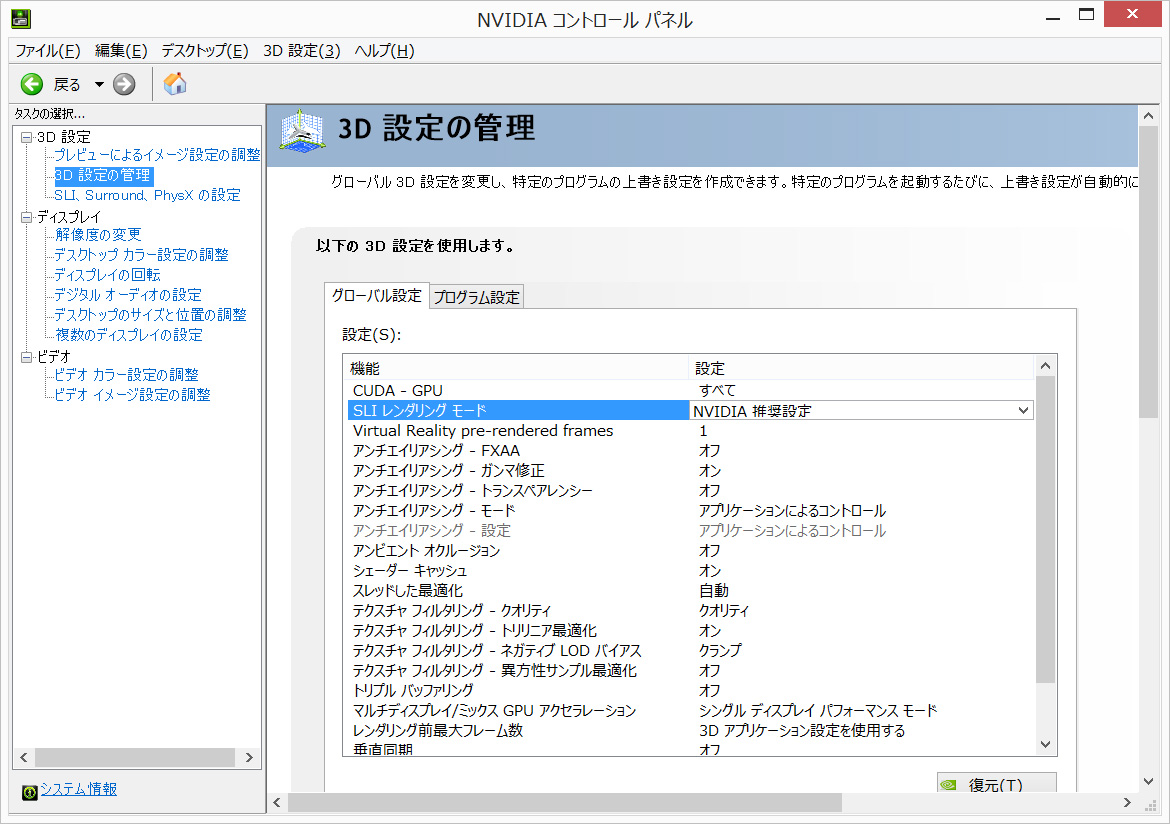Open the SLI レンダリング モード dropdown

point(1022,410)
